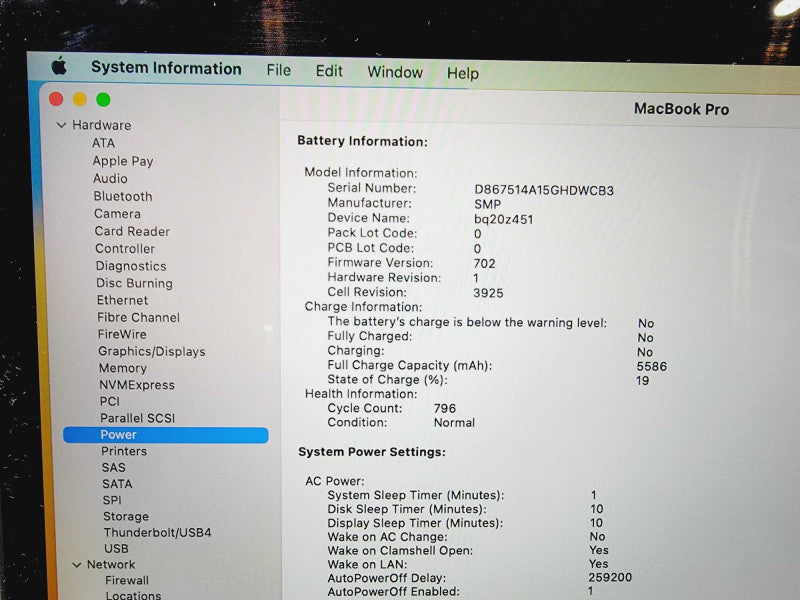Select Parallel SCSI in sidebar
This screenshot has height=600, width=800.
[x=138, y=418]
